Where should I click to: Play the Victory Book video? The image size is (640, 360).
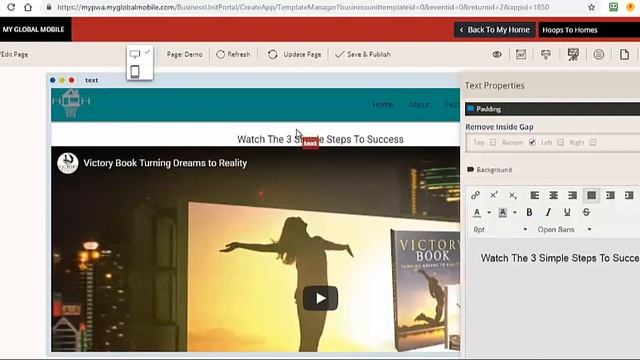pyautogui.click(x=320, y=298)
